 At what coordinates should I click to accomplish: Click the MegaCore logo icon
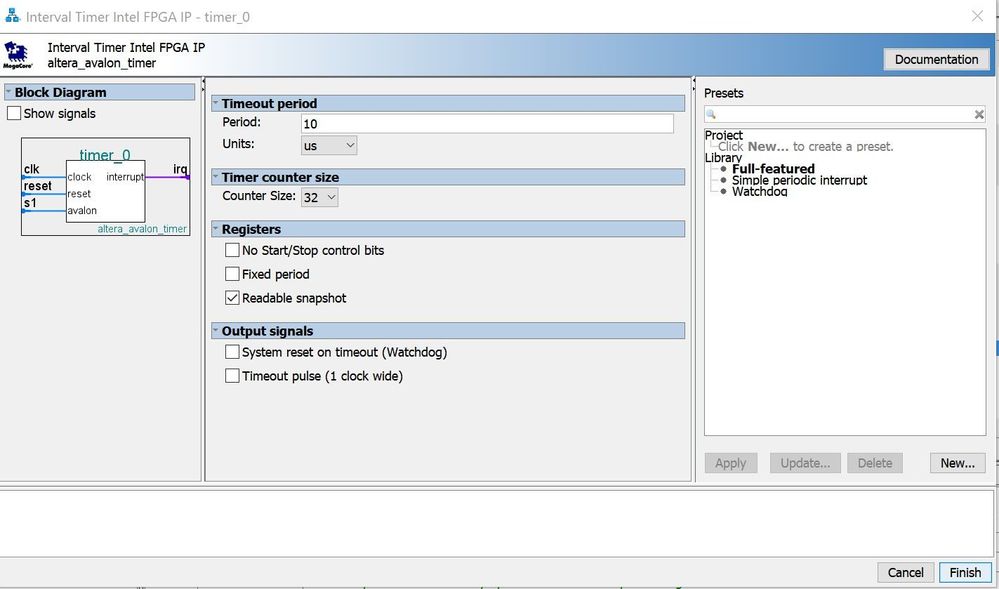click(18, 55)
